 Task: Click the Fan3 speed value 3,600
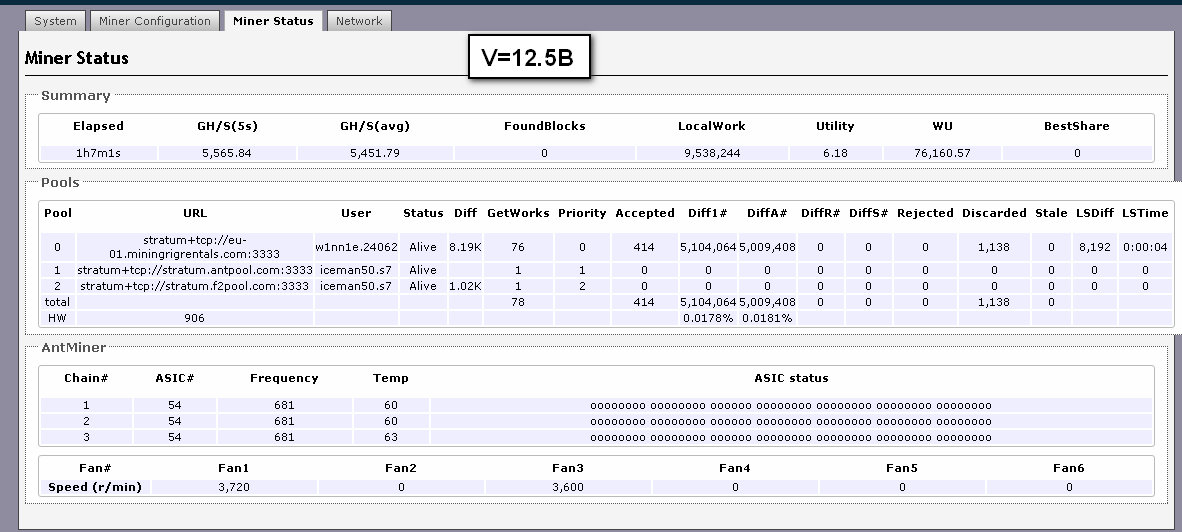pos(567,487)
